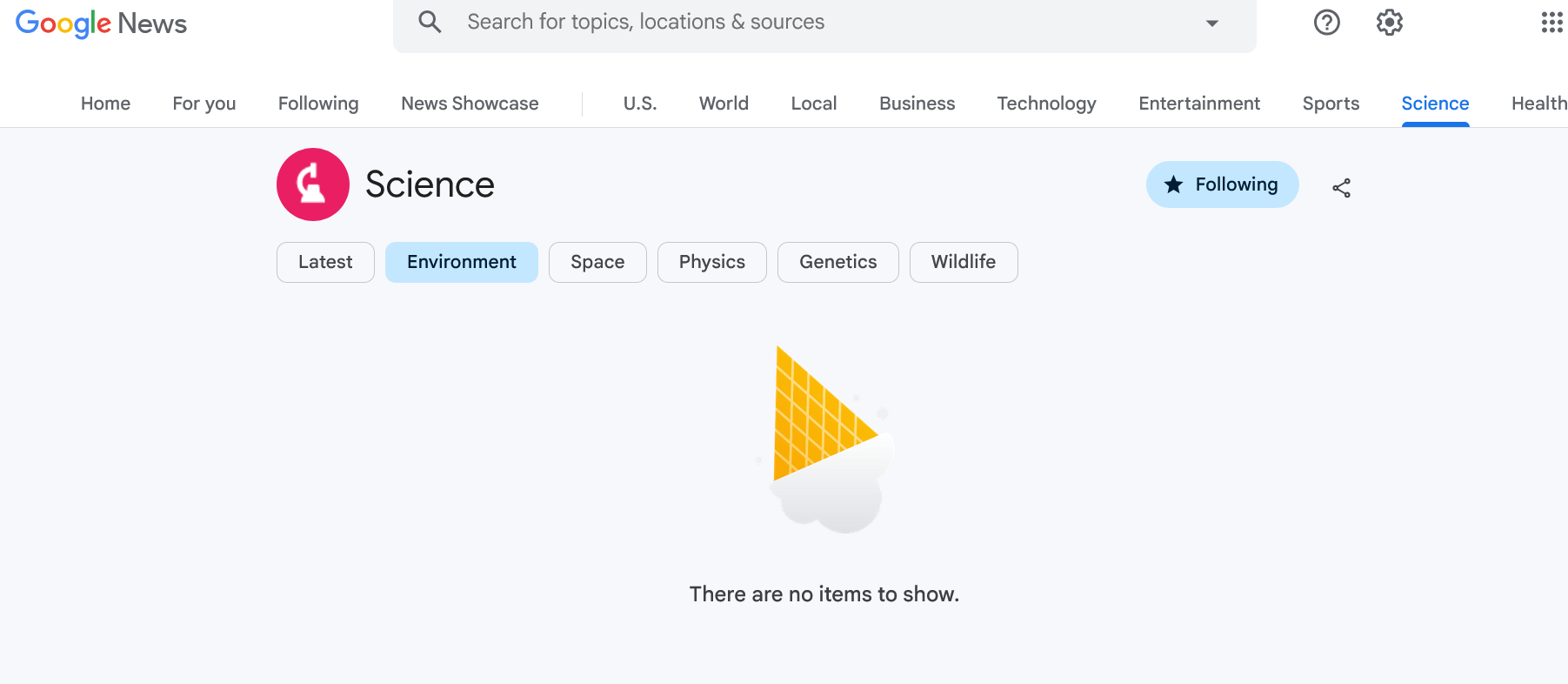Open the Settings gear icon
This screenshot has height=684, width=1568.
click(x=1389, y=23)
